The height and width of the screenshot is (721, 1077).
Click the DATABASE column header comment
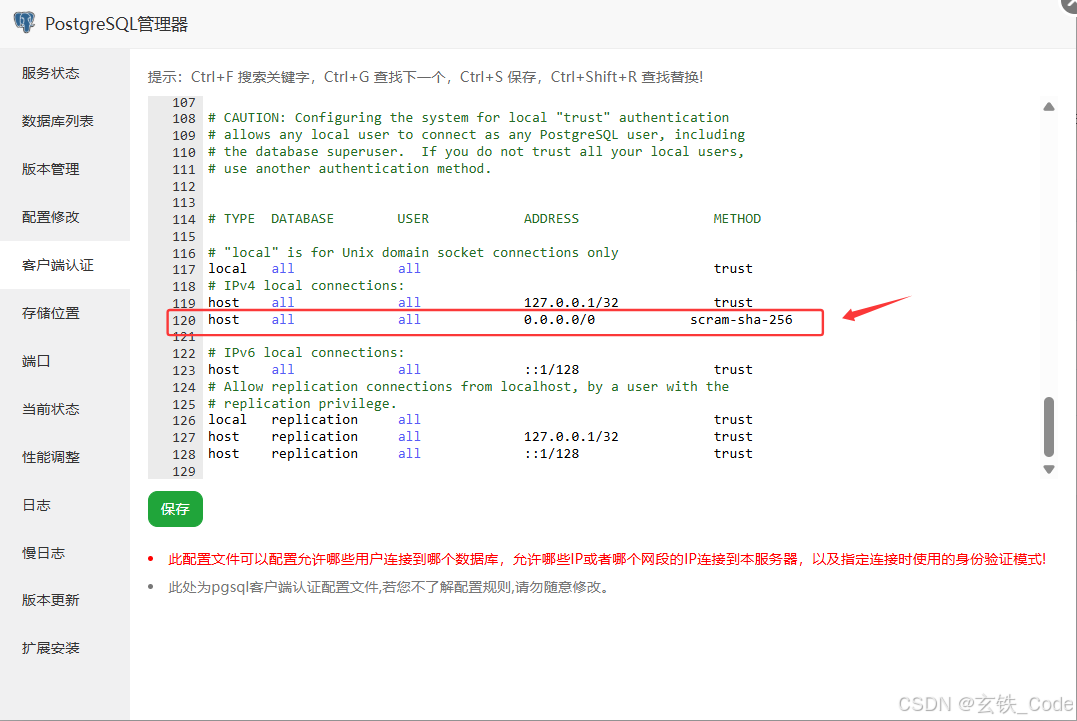[x=302, y=218]
